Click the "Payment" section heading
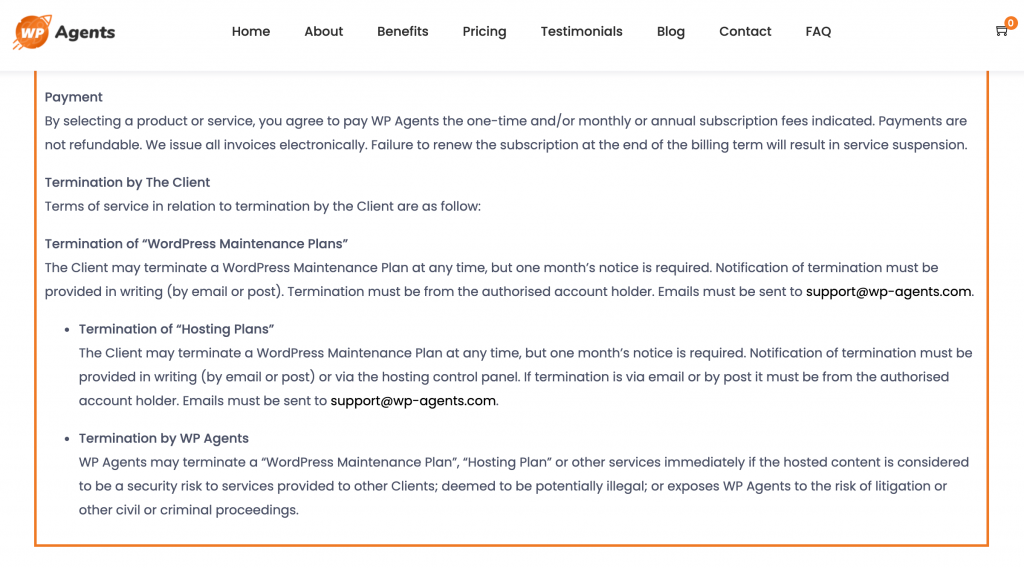The image size is (1024, 569). (74, 97)
